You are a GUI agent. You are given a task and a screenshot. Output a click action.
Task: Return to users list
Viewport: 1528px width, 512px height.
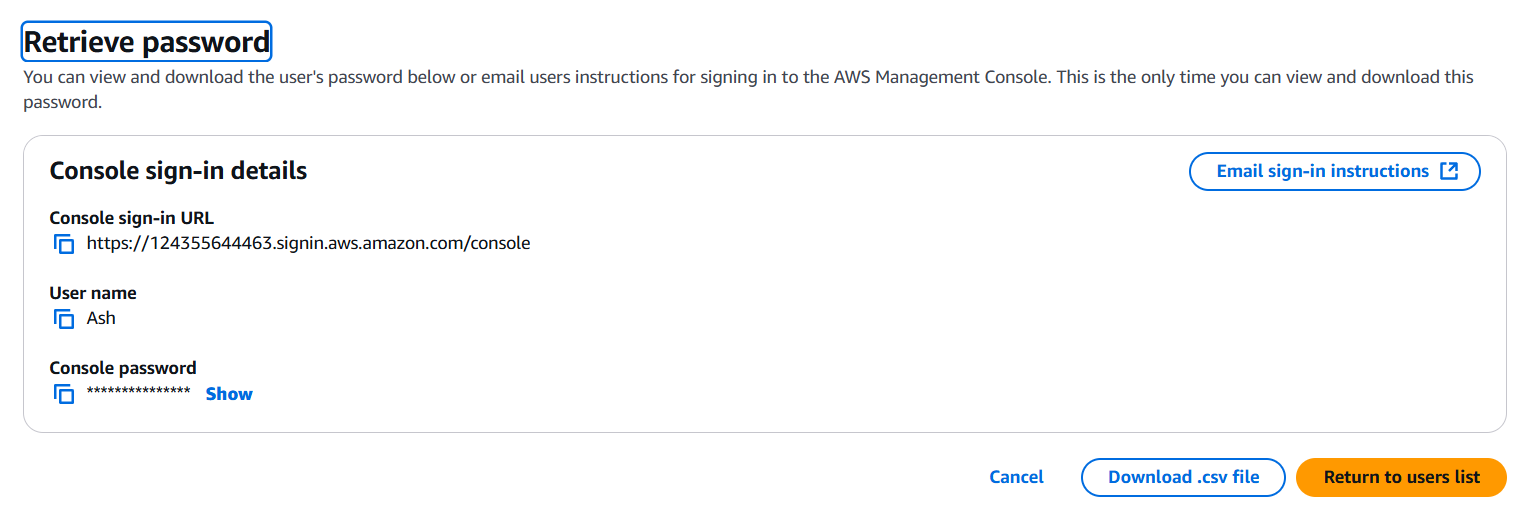tap(1400, 477)
